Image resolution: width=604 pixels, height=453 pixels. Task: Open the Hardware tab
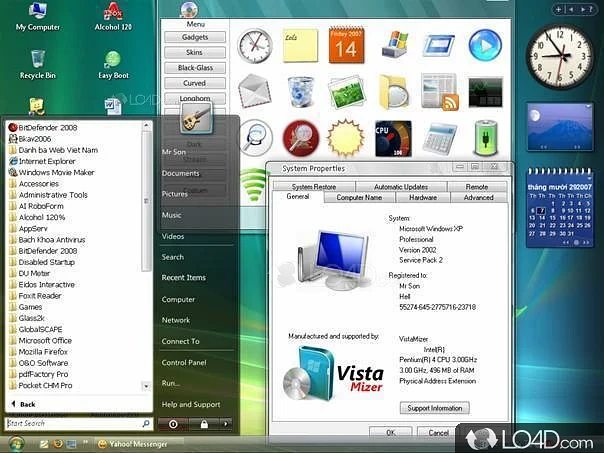coord(423,197)
